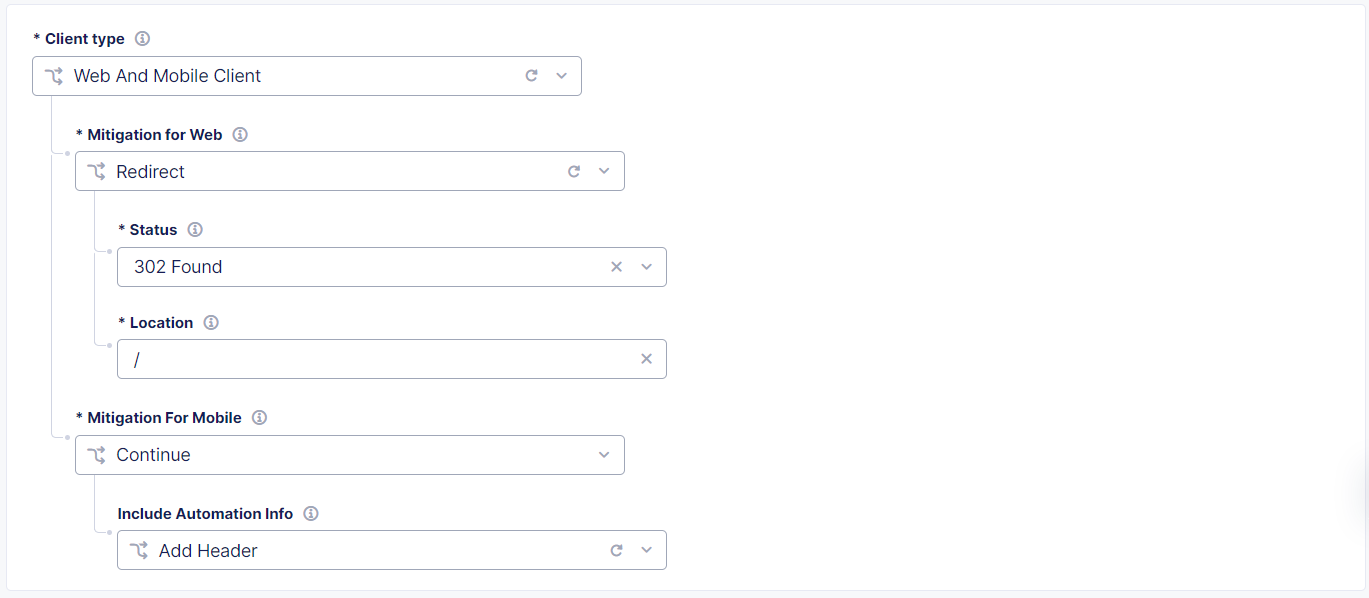Click the Web And Mobile Client box

tap(280, 76)
